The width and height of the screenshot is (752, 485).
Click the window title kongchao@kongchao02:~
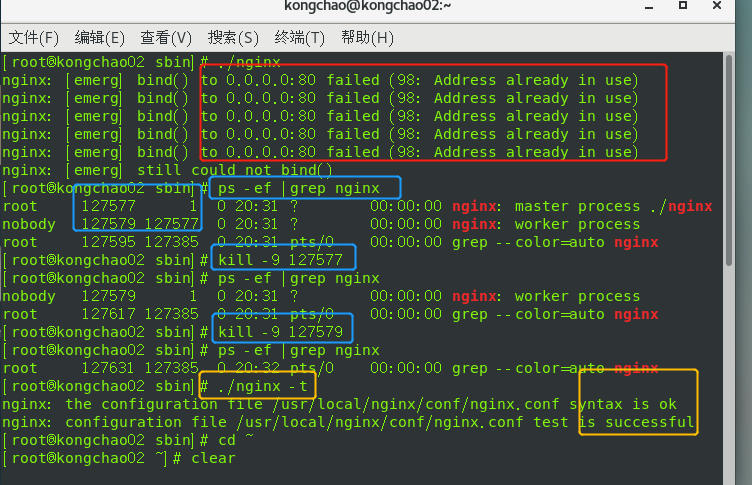[x=367, y=6]
